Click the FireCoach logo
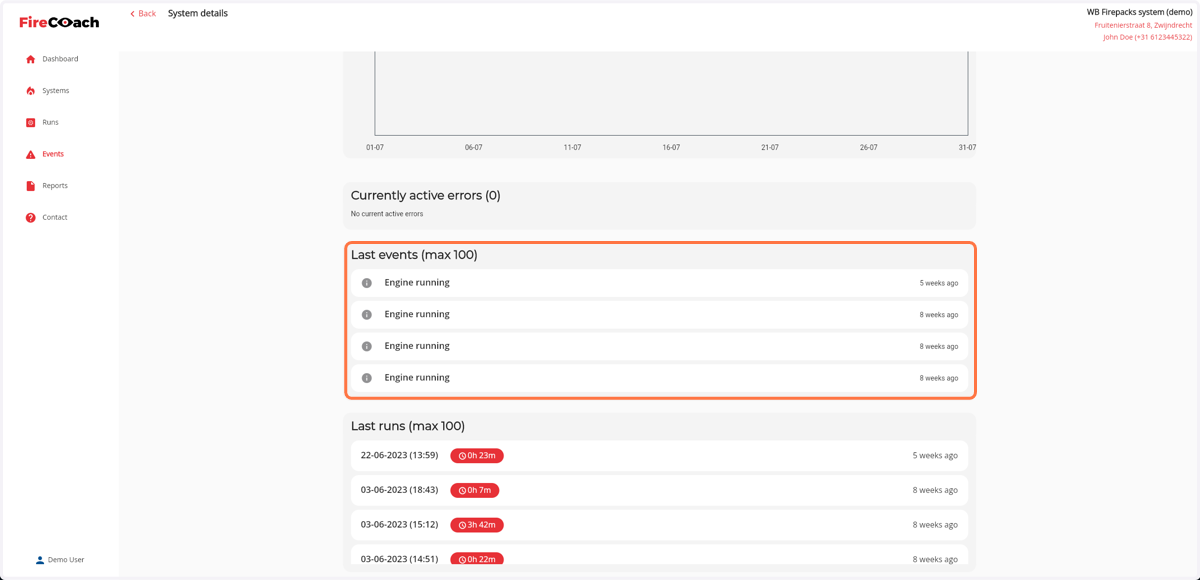Viewport: 1200px width, 580px height. pyautogui.click(x=59, y=22)
